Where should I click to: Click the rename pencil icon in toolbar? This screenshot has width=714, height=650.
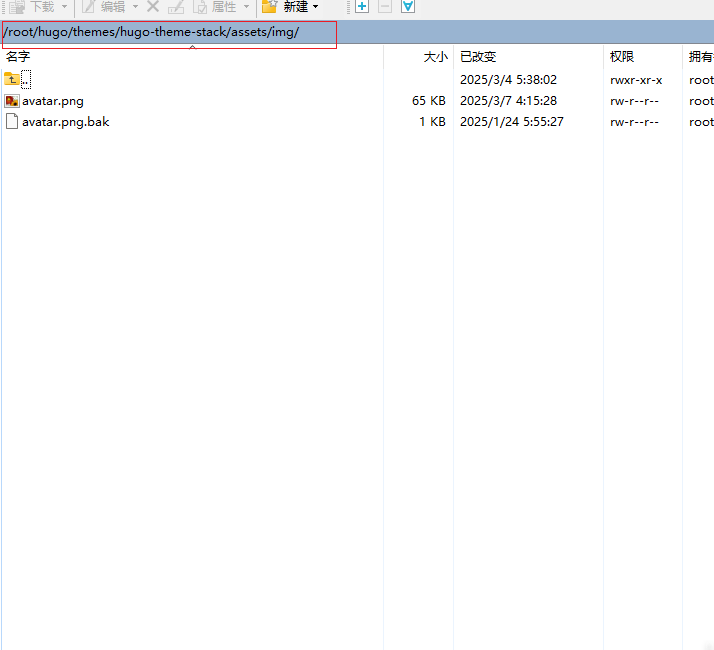tap(176, 7)
